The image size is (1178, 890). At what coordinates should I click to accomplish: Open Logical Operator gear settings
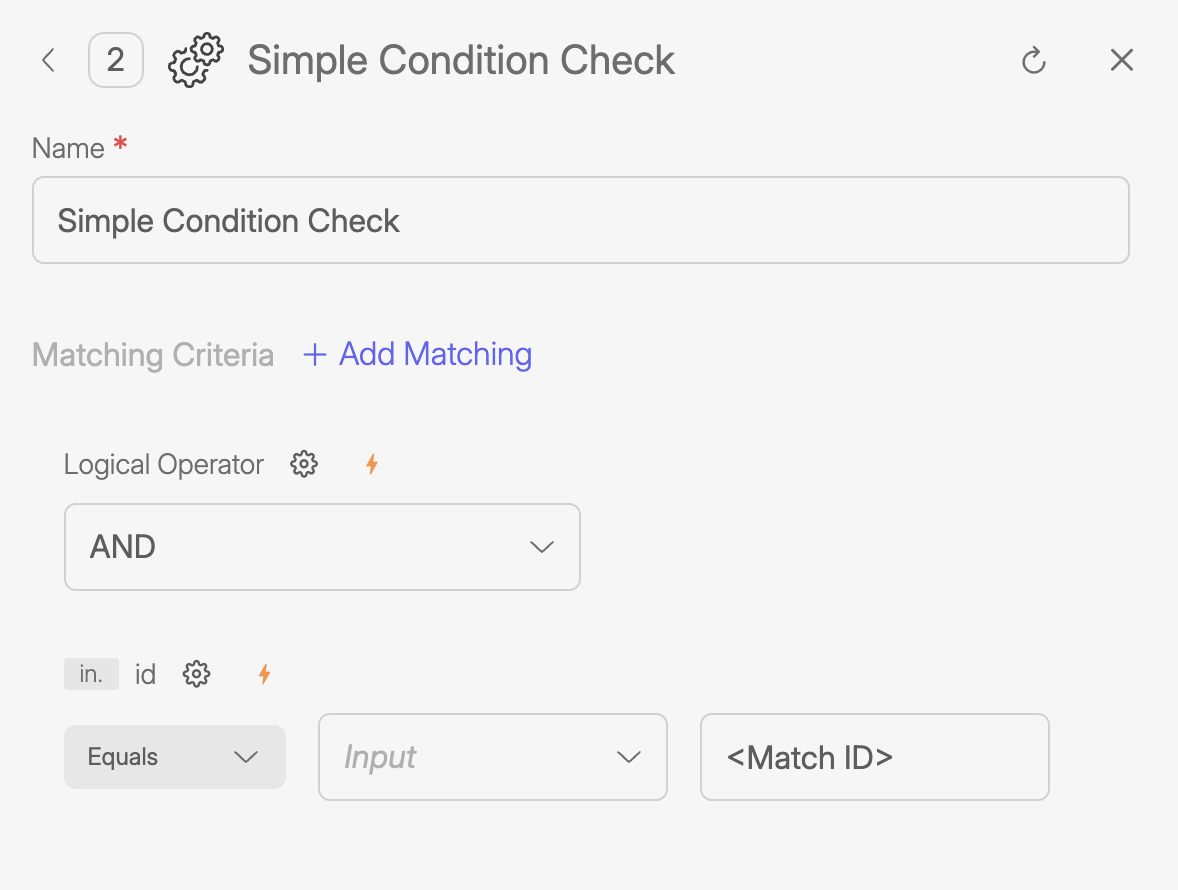click(x=304, y=464)
